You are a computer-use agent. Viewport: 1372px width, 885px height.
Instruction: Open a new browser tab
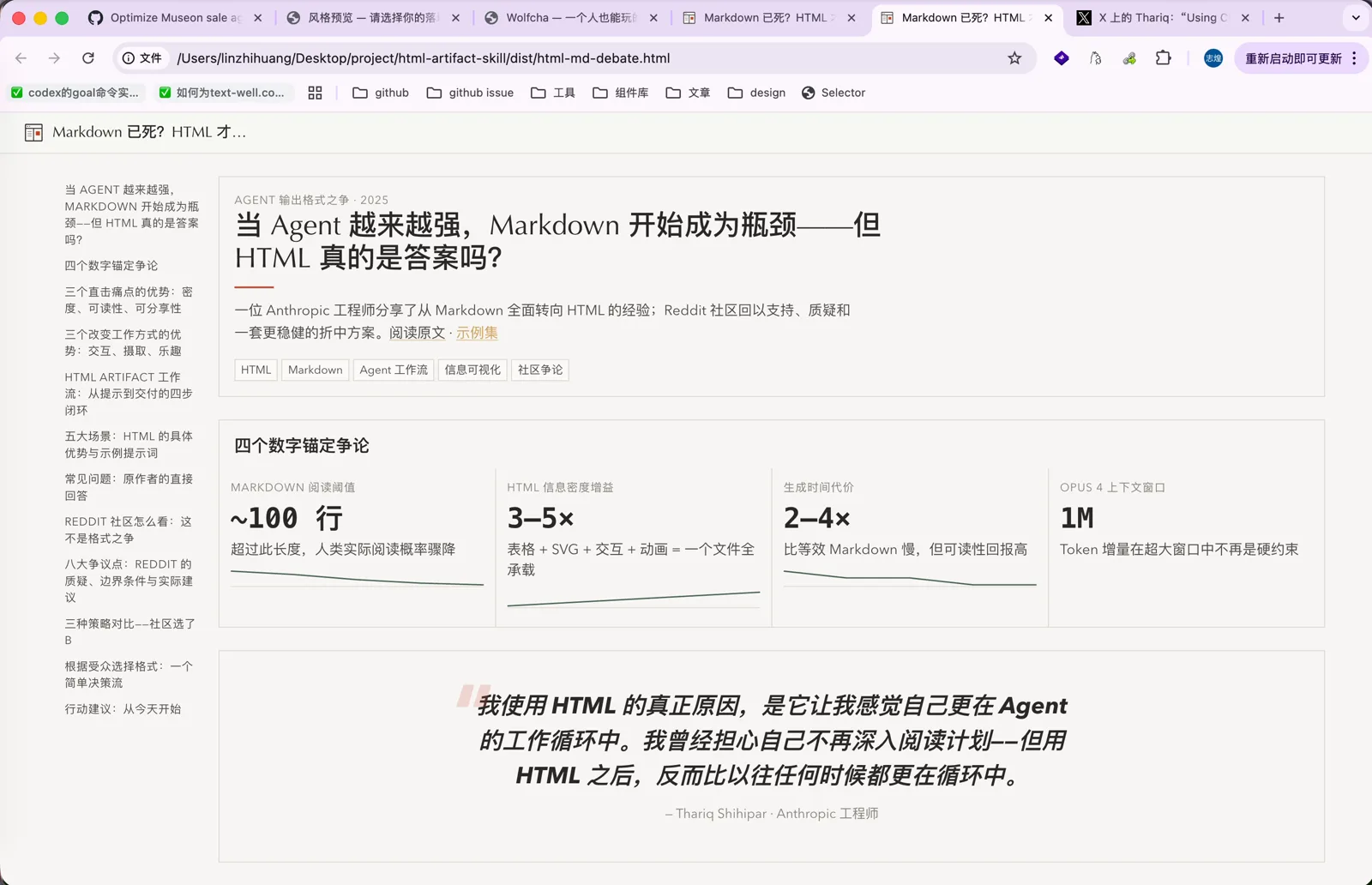pyautogui.click(x=1279, y=17)
